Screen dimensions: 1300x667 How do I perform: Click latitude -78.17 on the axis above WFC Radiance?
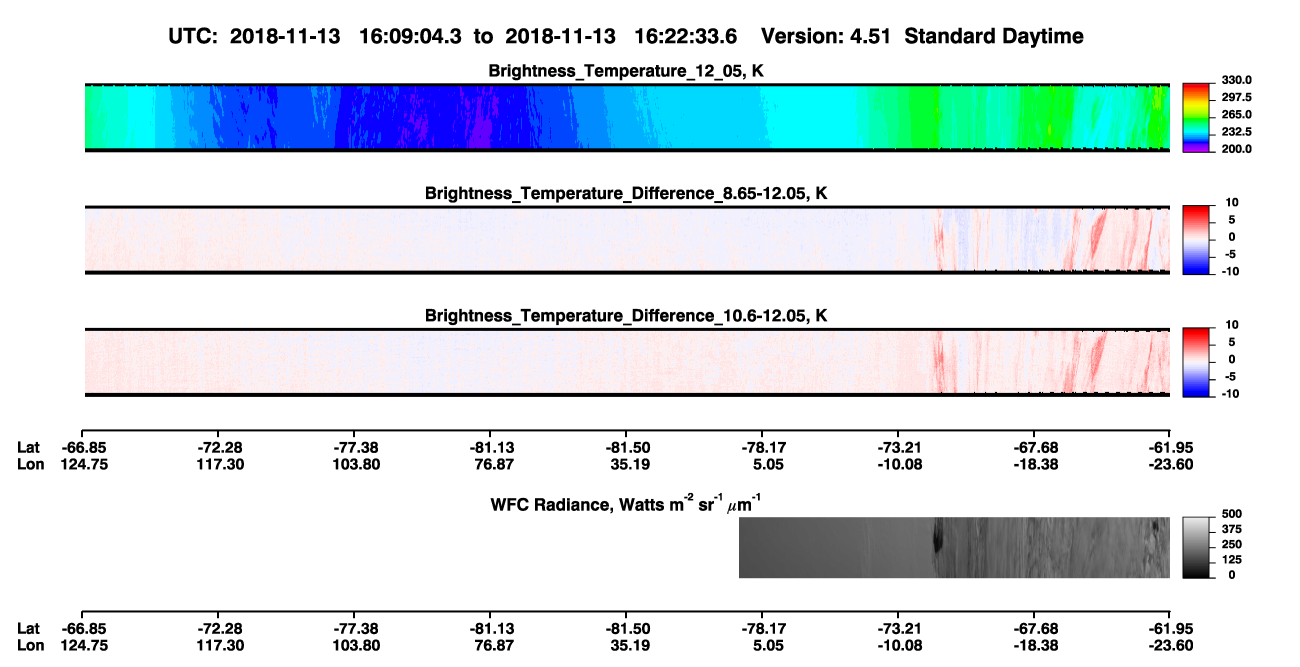click(762, 447)
